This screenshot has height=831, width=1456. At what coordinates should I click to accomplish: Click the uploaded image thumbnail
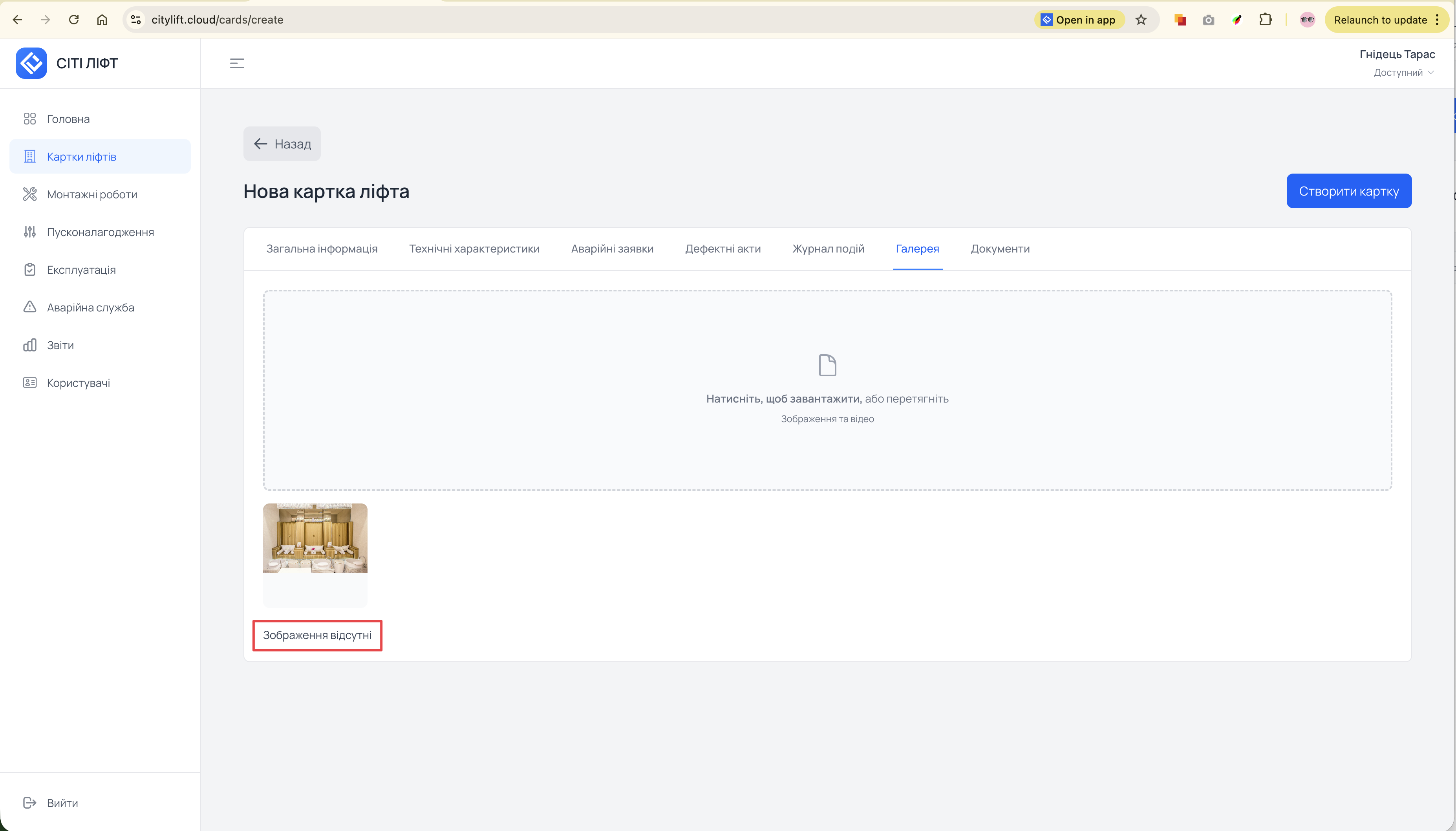click(315, 538)
